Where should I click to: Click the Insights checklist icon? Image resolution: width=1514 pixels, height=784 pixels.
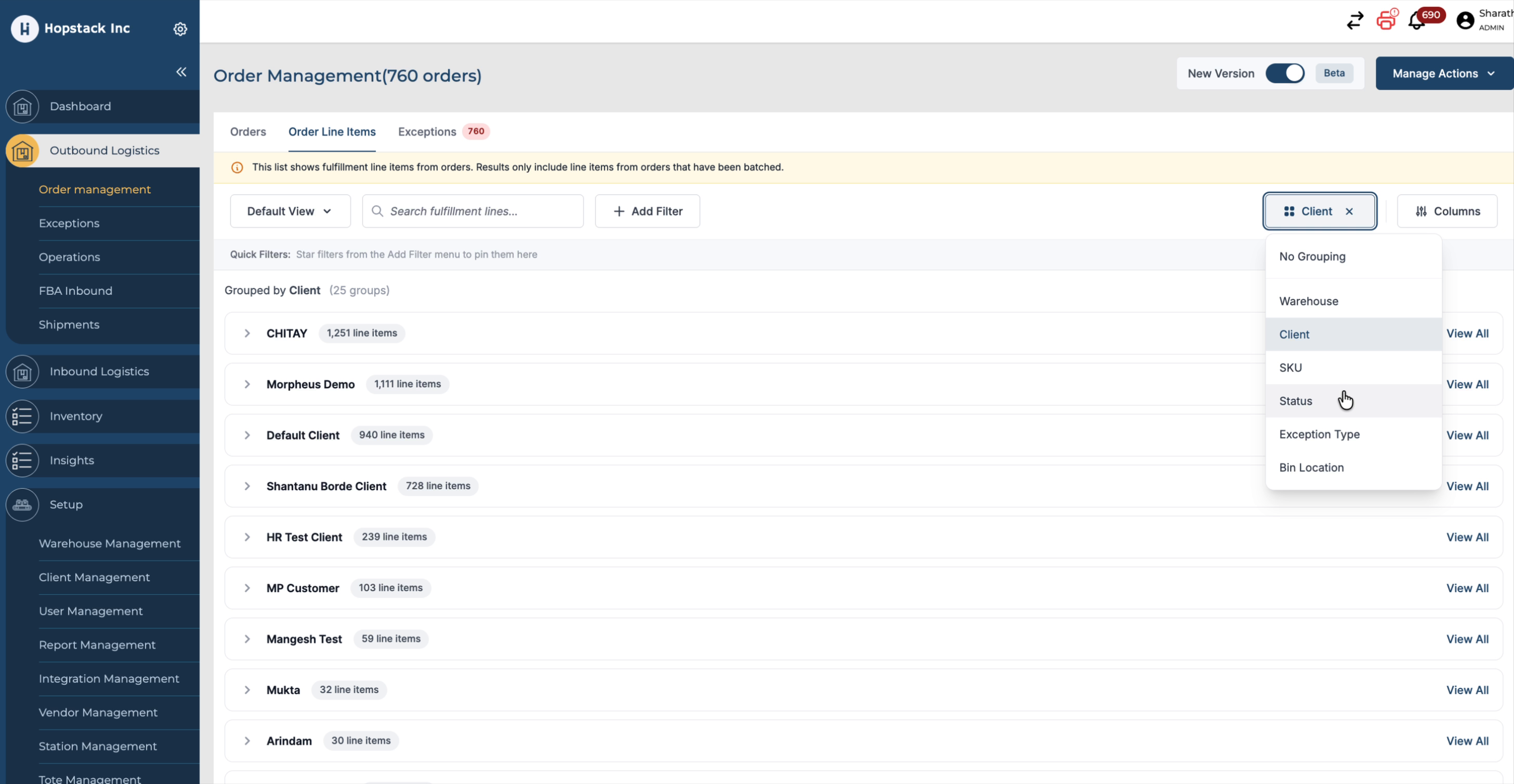22,460
